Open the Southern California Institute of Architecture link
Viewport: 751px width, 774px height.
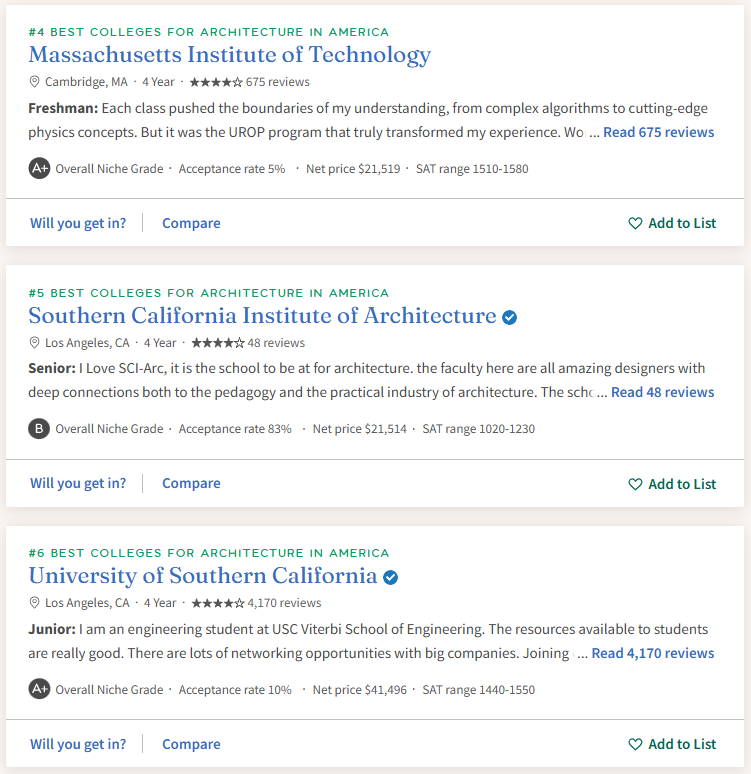[x=262, y=316]
